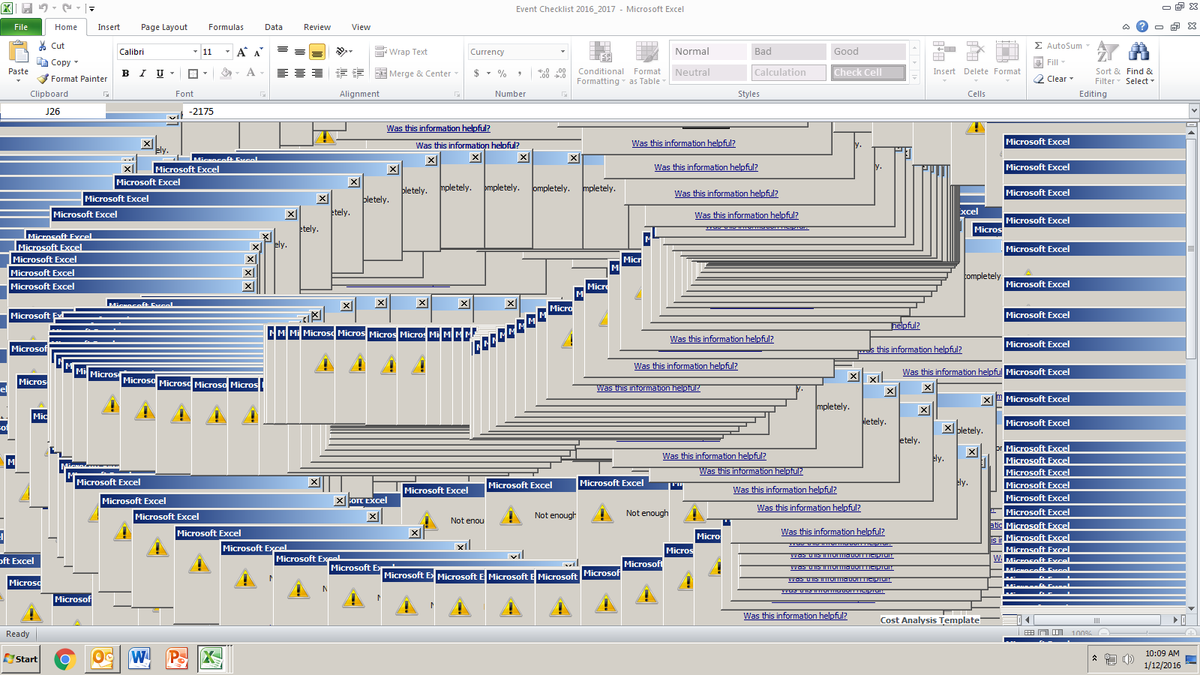The image size is (1200, 675).
Task: Open the font size dropdown showing 11
Action: click(x=228, y=51)
